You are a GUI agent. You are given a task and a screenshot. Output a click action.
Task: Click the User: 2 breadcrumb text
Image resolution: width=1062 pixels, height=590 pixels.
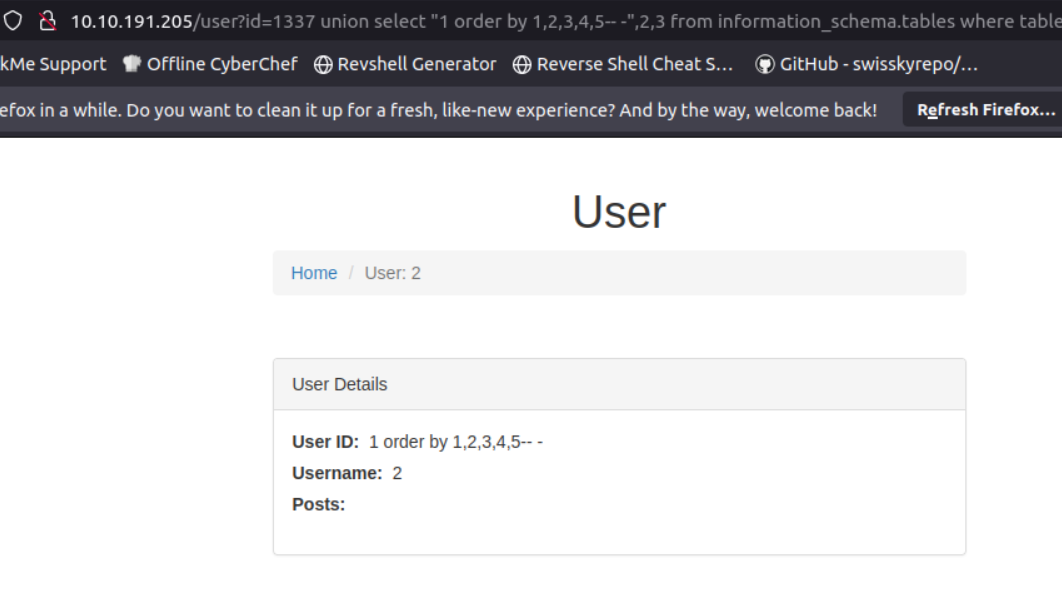pos(393,273)
